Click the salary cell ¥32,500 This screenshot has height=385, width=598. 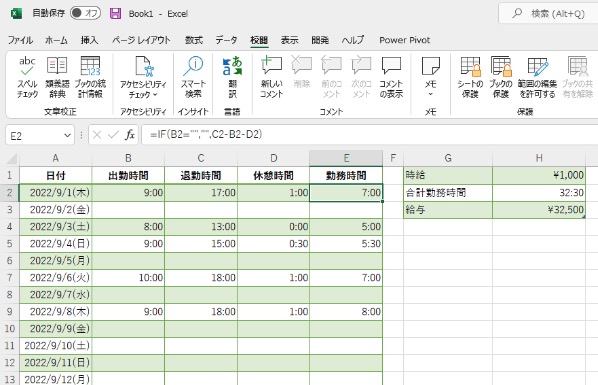tap(539, 209)
